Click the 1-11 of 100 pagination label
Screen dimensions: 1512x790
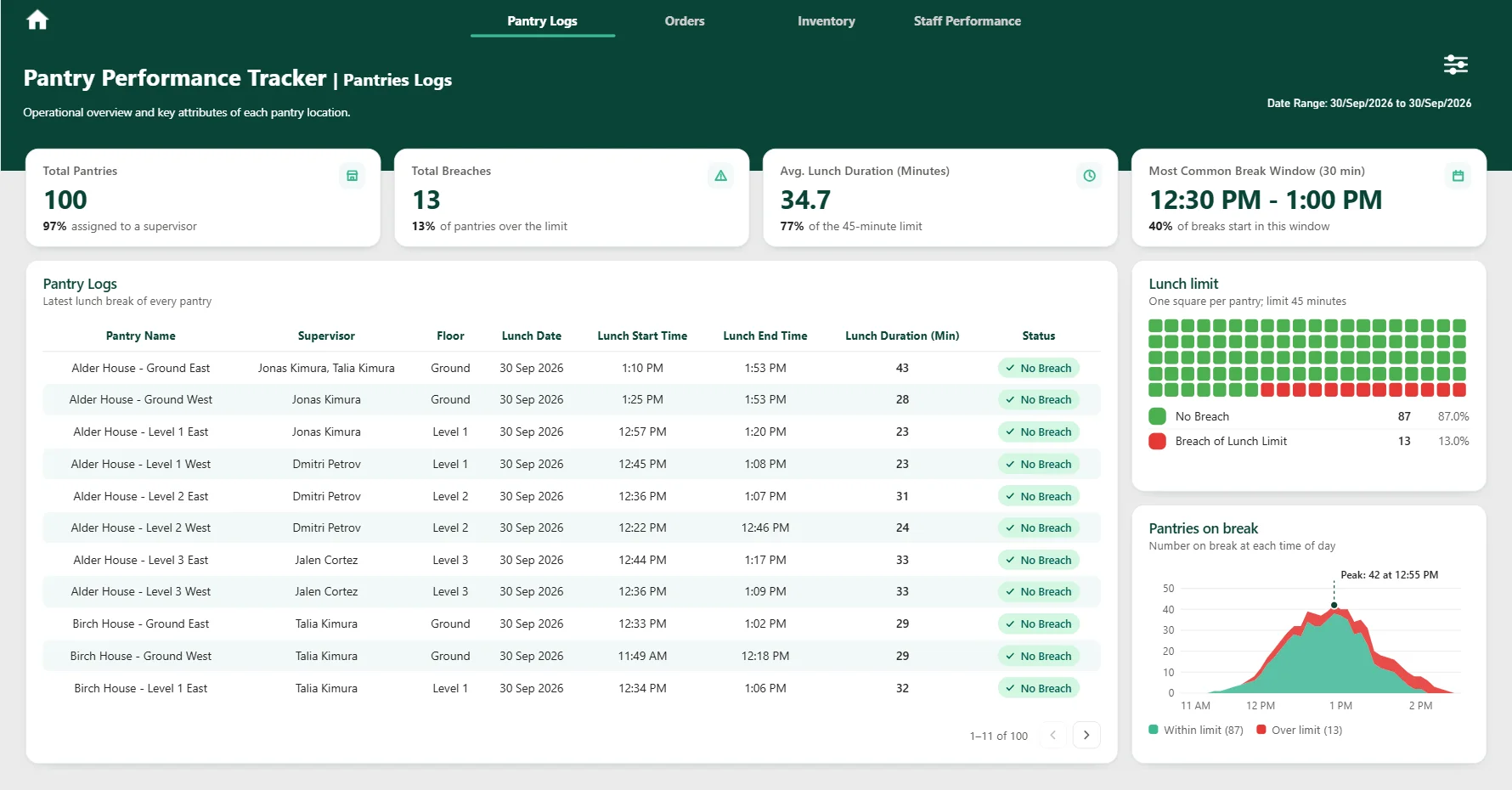pyautogui.click(x=999, y=736)
